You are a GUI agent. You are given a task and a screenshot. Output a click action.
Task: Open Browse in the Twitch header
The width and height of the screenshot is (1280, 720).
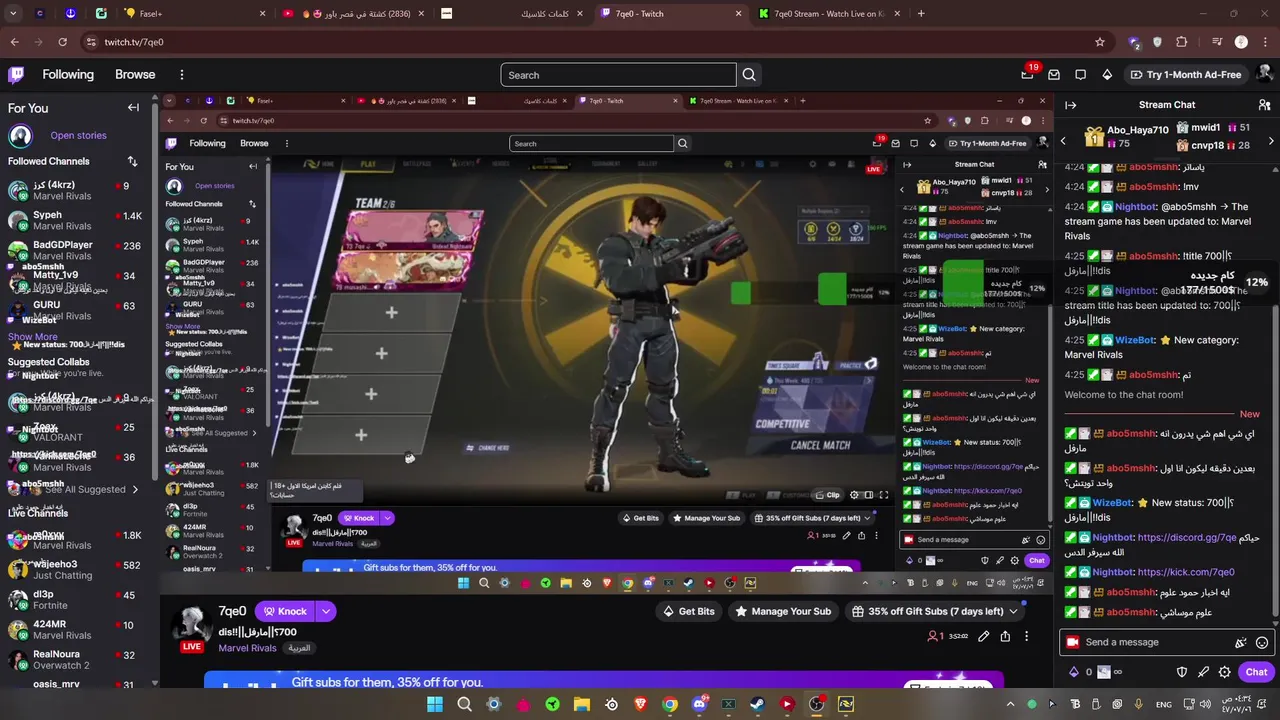tap(135, 75)
